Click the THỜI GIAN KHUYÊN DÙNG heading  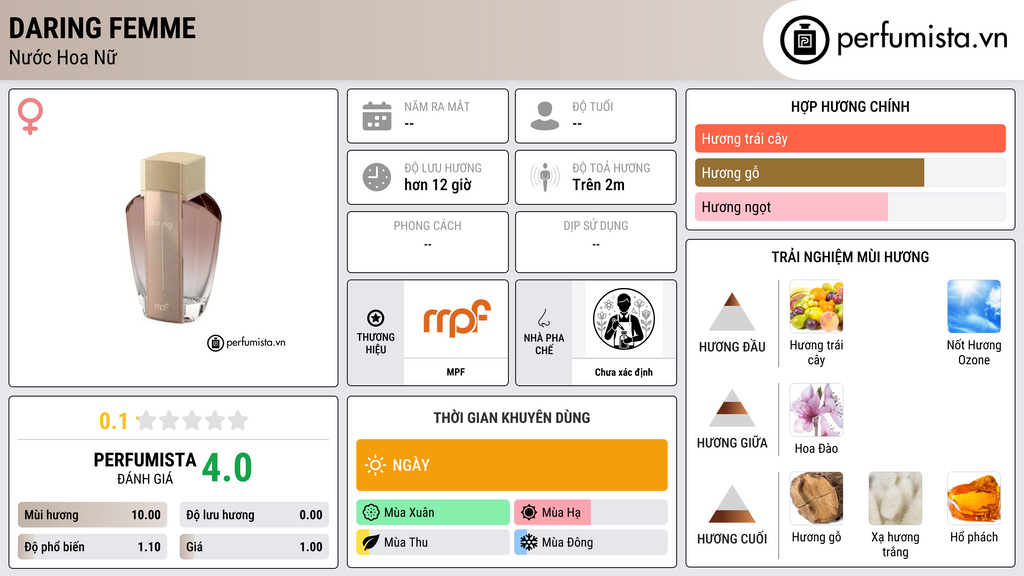(x=512, y=417)
